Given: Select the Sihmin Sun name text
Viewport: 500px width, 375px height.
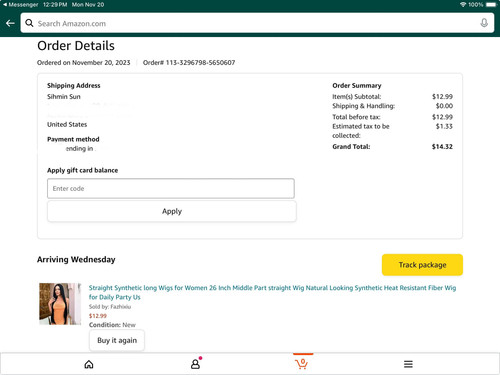Looking at the screenshot, I should coord(64,97).
